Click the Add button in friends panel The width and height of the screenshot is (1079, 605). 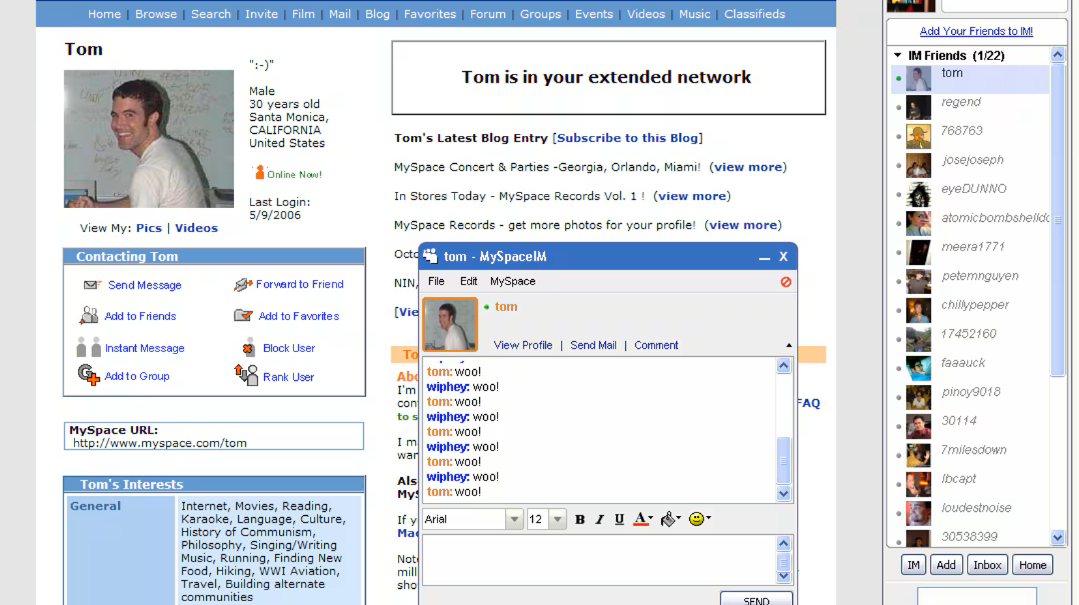click(946, 565)
